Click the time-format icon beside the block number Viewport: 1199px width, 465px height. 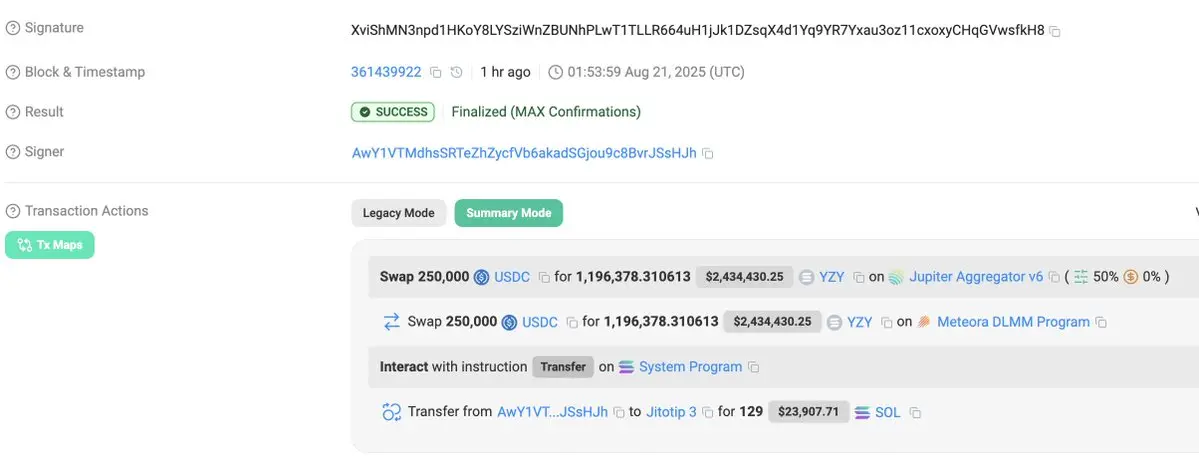pos(457,72)
